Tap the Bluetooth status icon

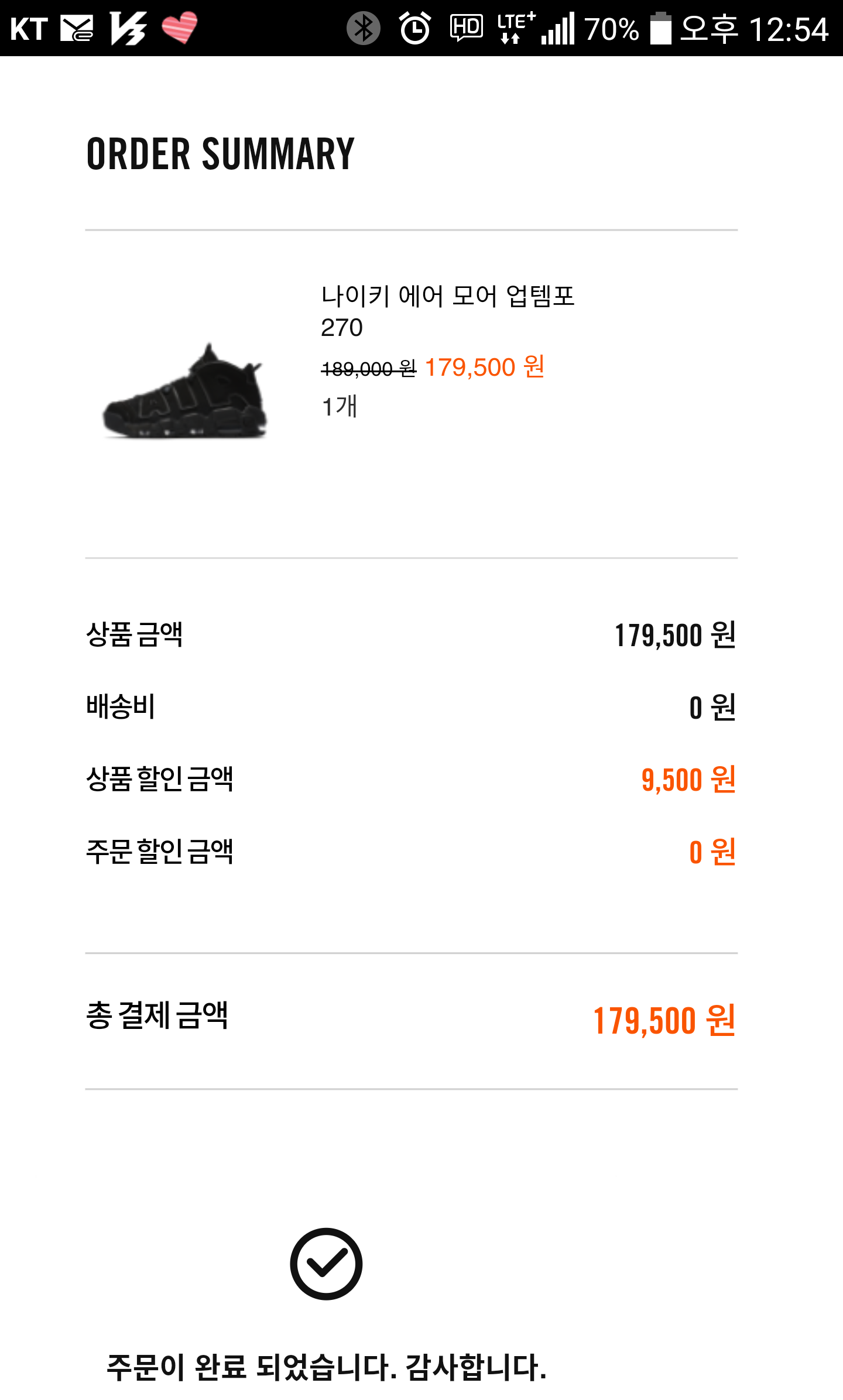click(363, 28)
